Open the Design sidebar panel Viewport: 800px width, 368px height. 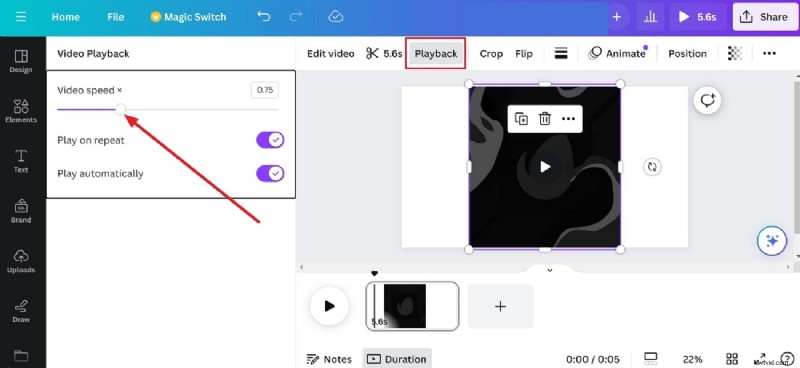pyautogui.click(x=21, y=61)
